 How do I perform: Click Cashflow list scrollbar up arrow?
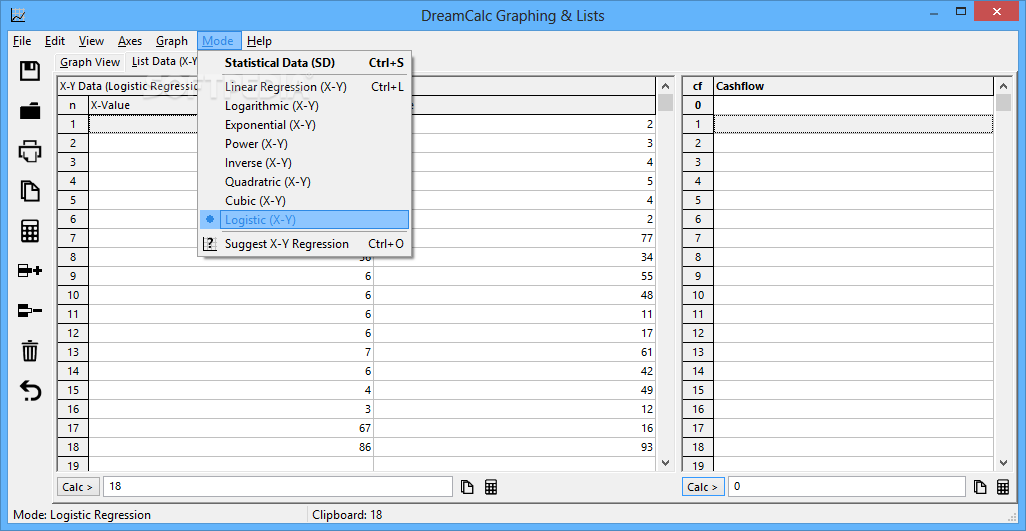point(1003,86)
